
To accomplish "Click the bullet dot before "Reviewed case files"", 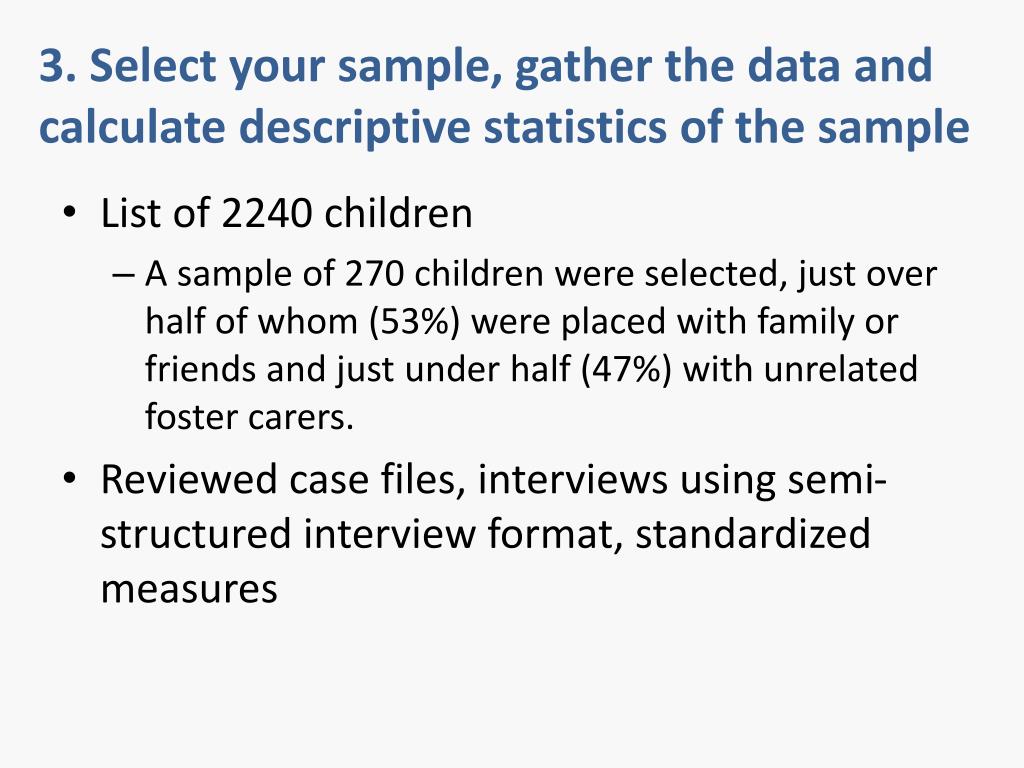I will point(69,478).
